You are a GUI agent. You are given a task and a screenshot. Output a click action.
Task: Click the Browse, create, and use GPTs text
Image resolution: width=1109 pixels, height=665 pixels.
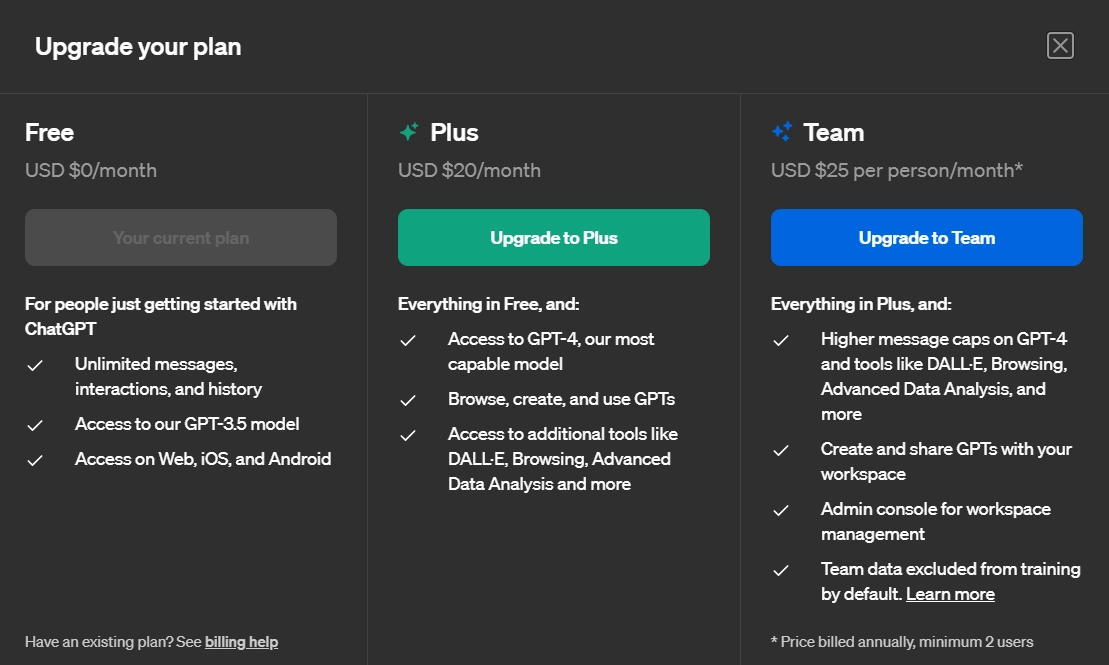pyautogui.click(x=561, y=399)
